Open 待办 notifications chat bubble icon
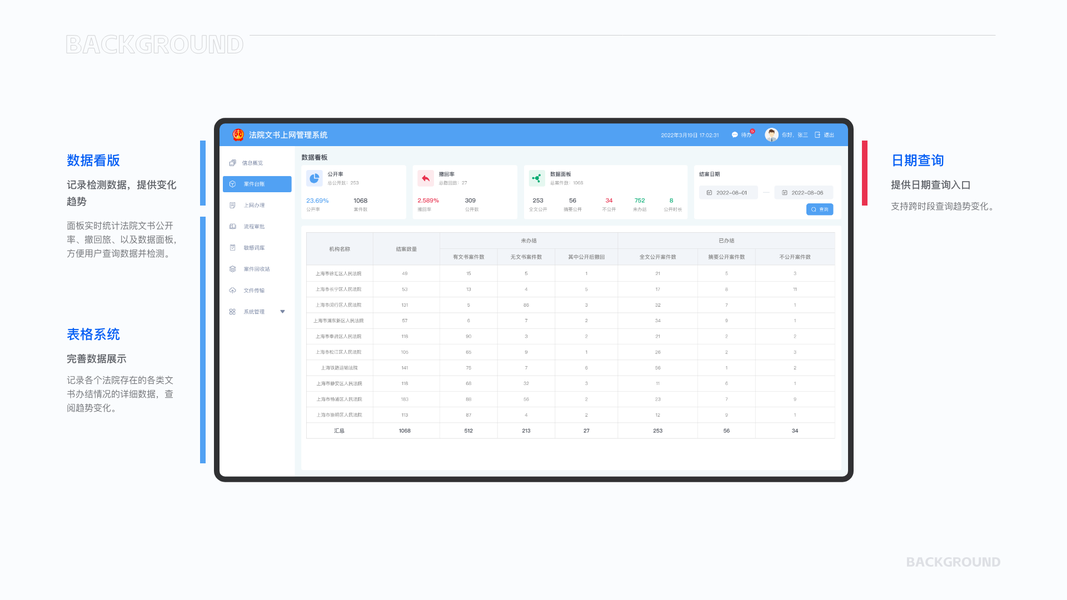The height and width of the screenshot is (600, 1067). [734, 135]
